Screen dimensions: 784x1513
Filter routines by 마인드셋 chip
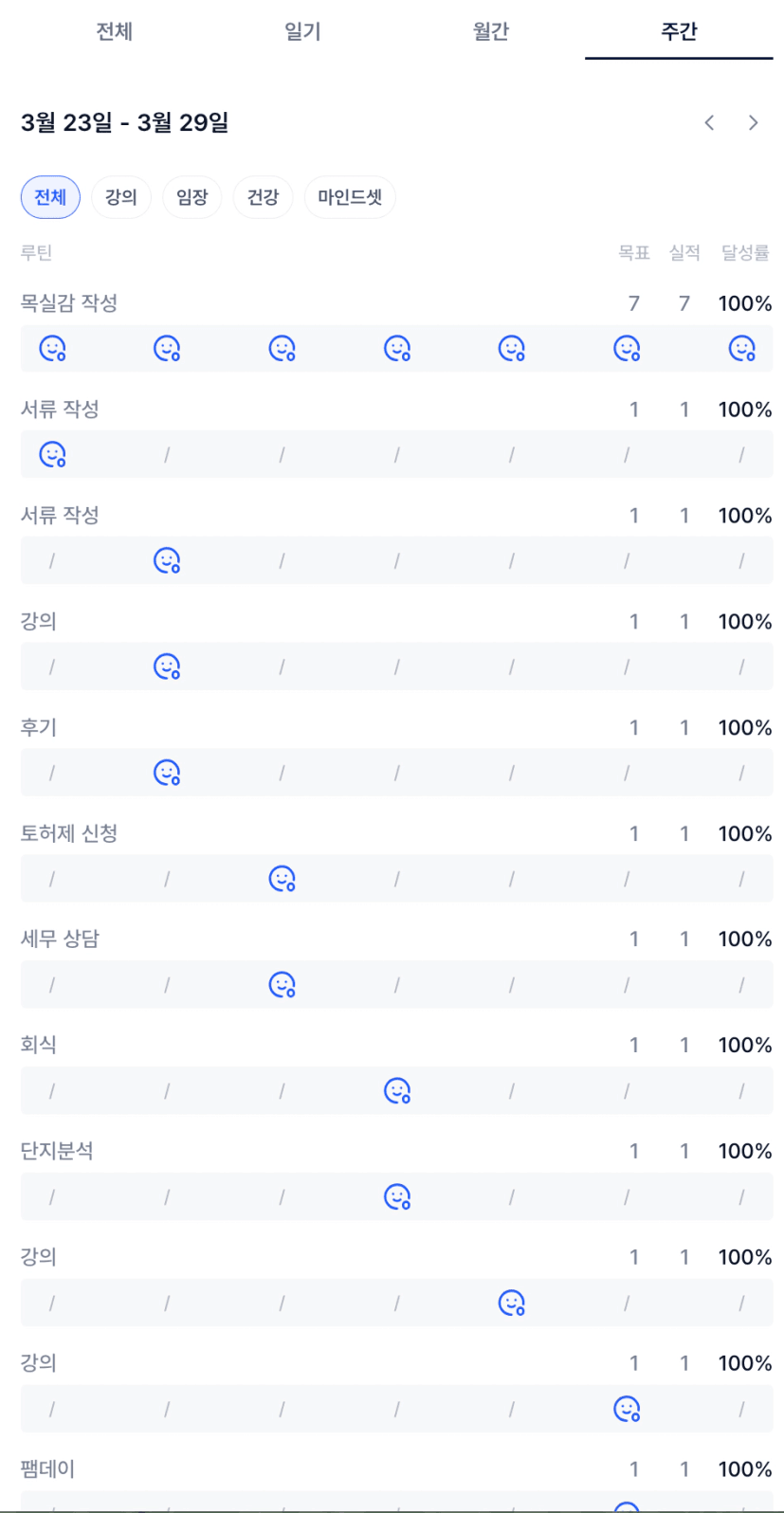coord(350,197)
